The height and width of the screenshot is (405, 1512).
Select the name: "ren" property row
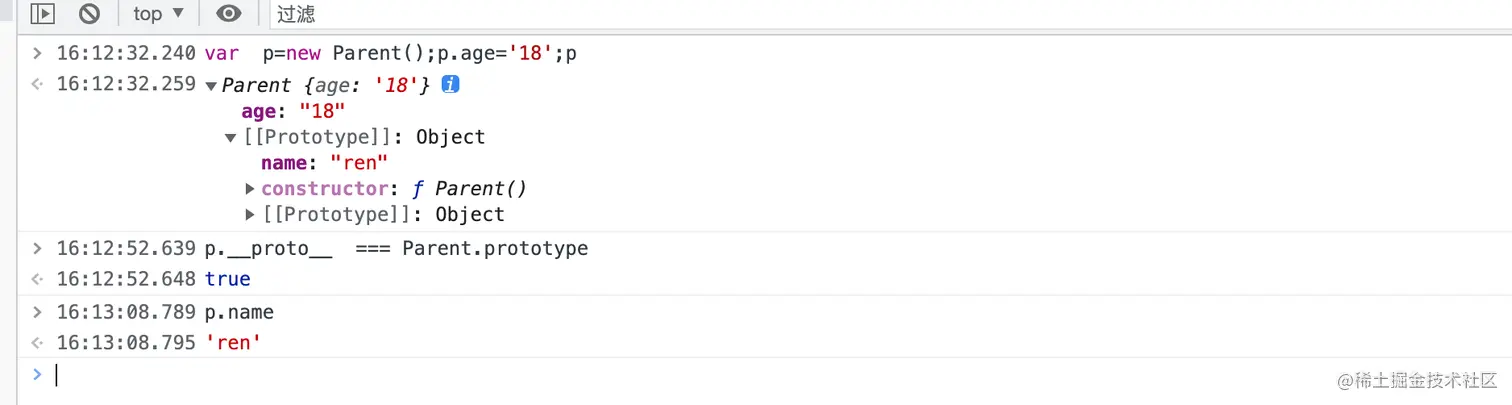coord(324,163)
